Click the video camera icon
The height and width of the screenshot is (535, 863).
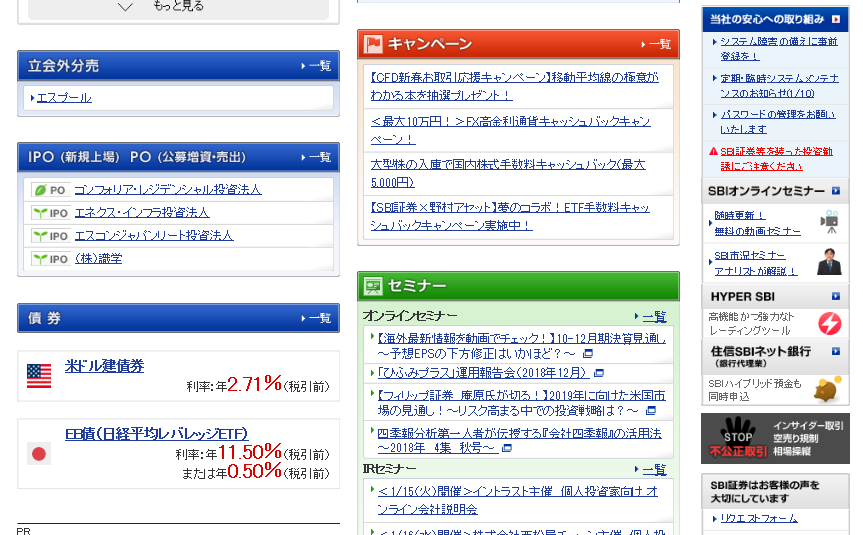pos(829,222)
